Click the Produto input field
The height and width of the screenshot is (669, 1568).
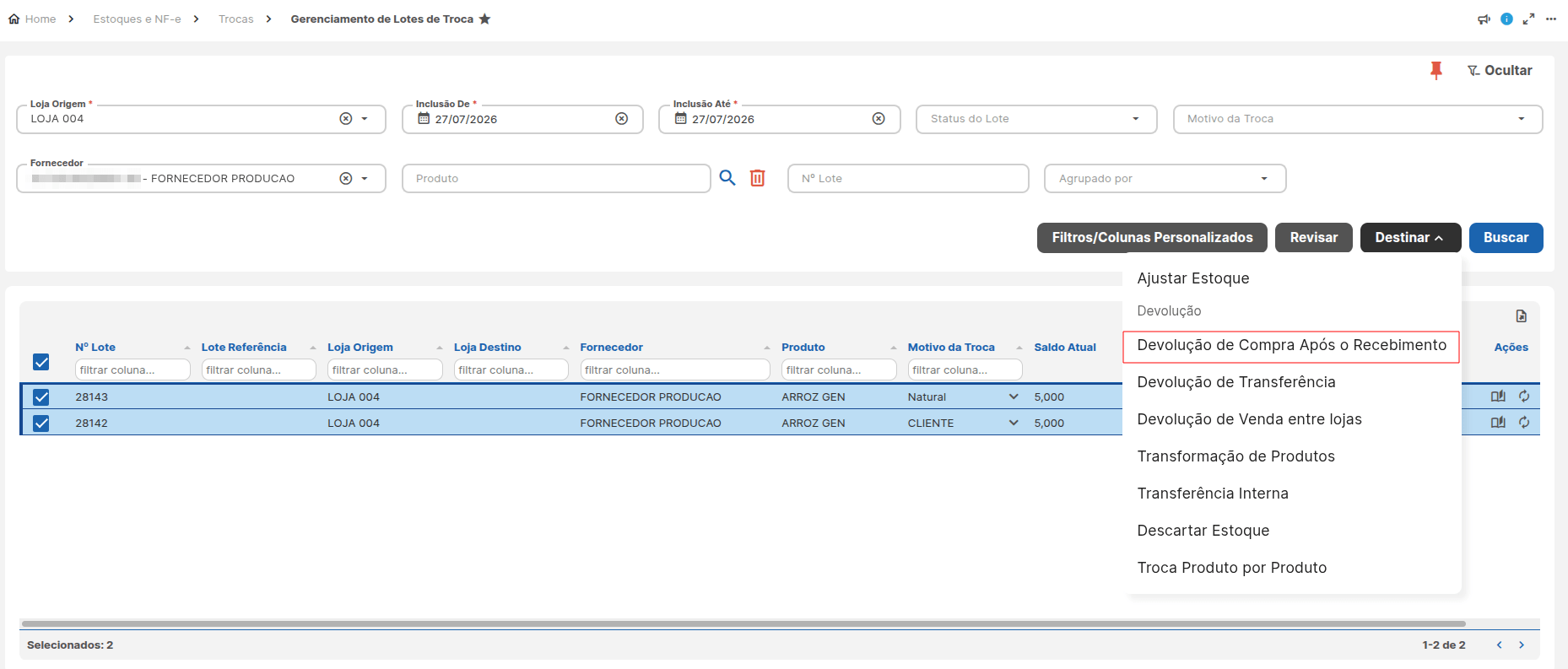pyautogui.click(x=556, y=178)
